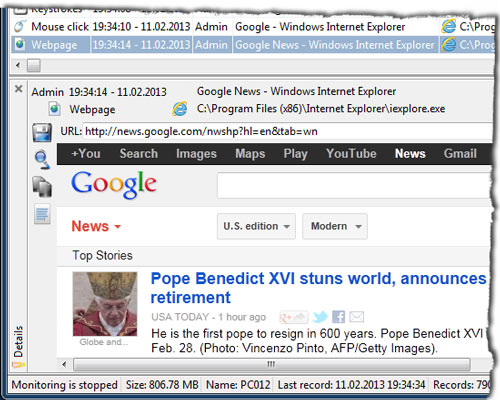
Task: Open the Modern layout dropdown
Action: coord(335,226)
